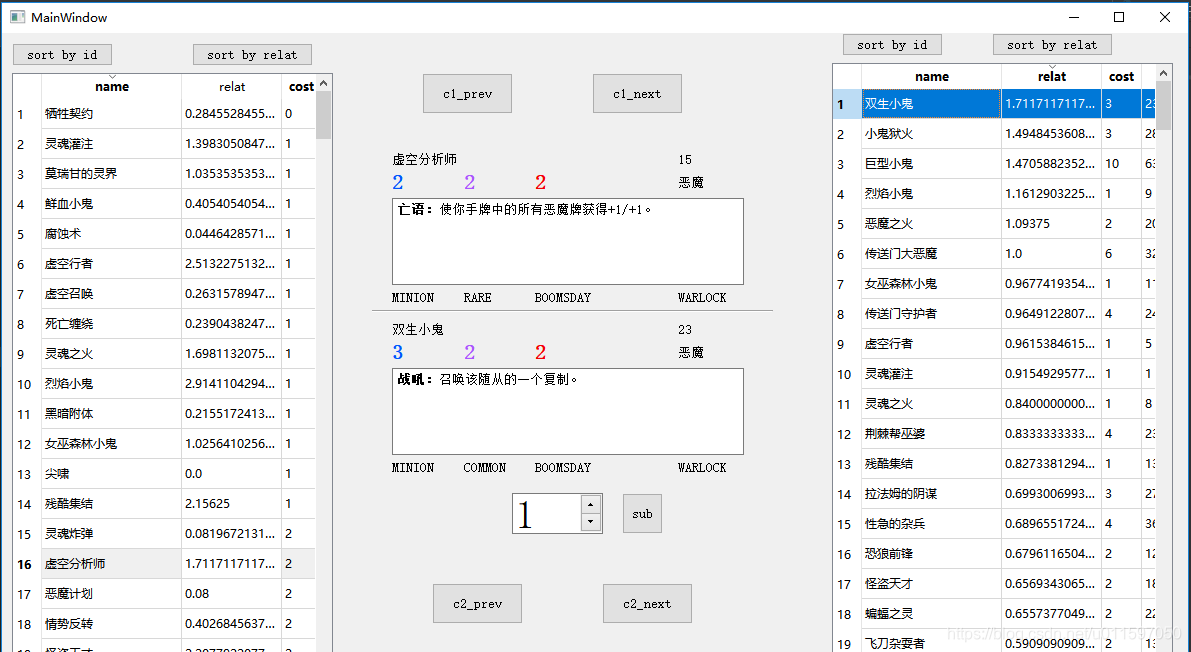Click the MainWindow title bar app icon

coord(17,17)
